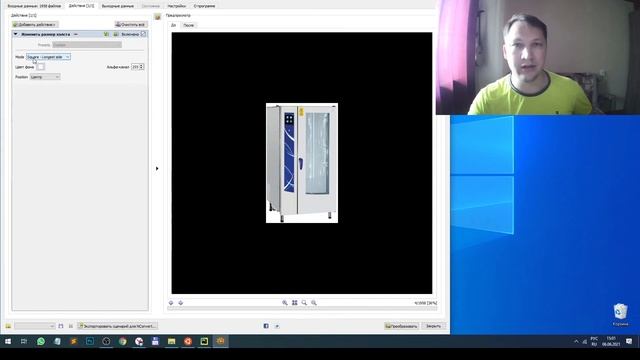Click the Очистить всё button
The image size is (640, 360).
coord(131,24)
